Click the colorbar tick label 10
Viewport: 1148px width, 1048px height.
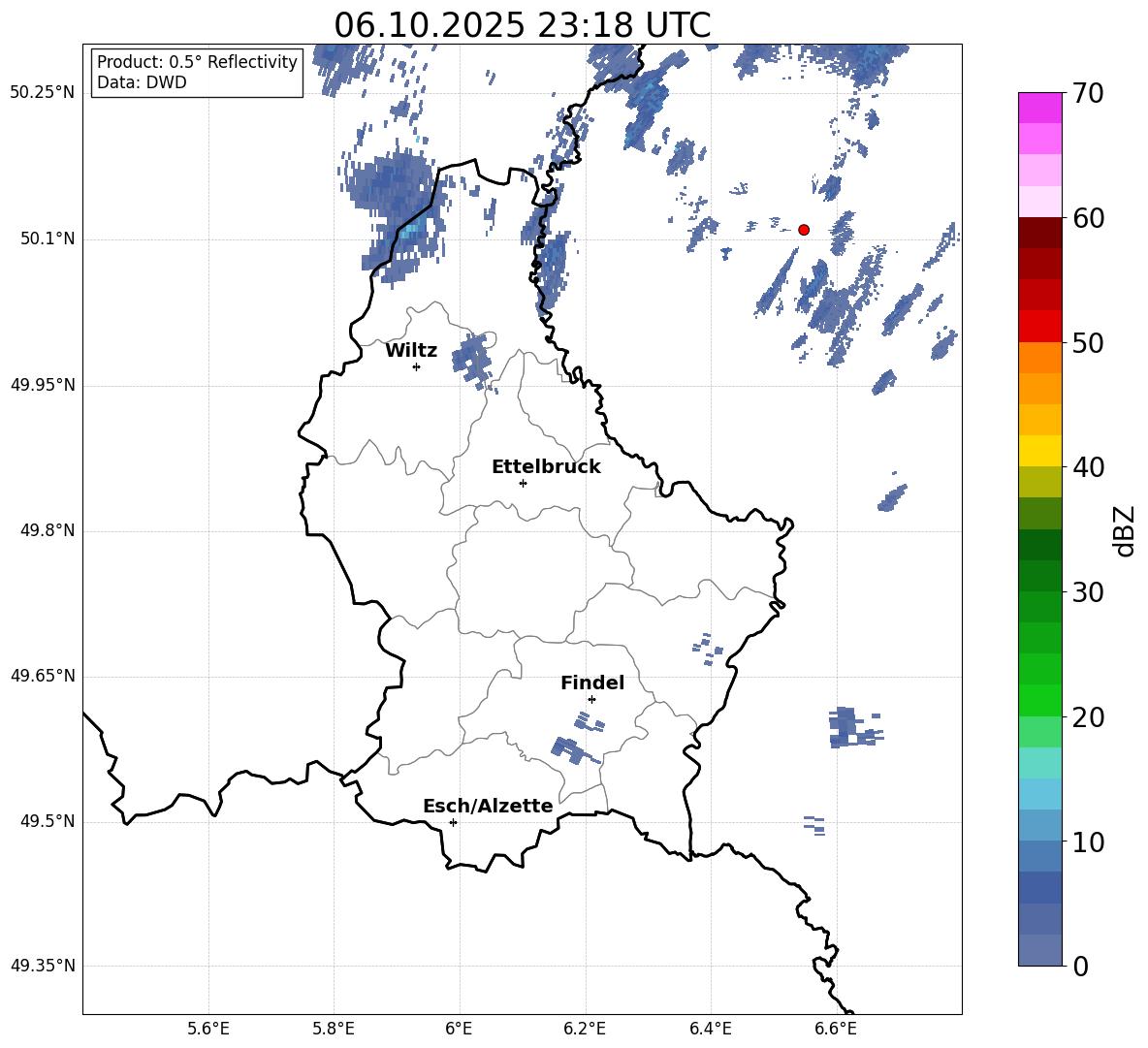pos(1088,842)
